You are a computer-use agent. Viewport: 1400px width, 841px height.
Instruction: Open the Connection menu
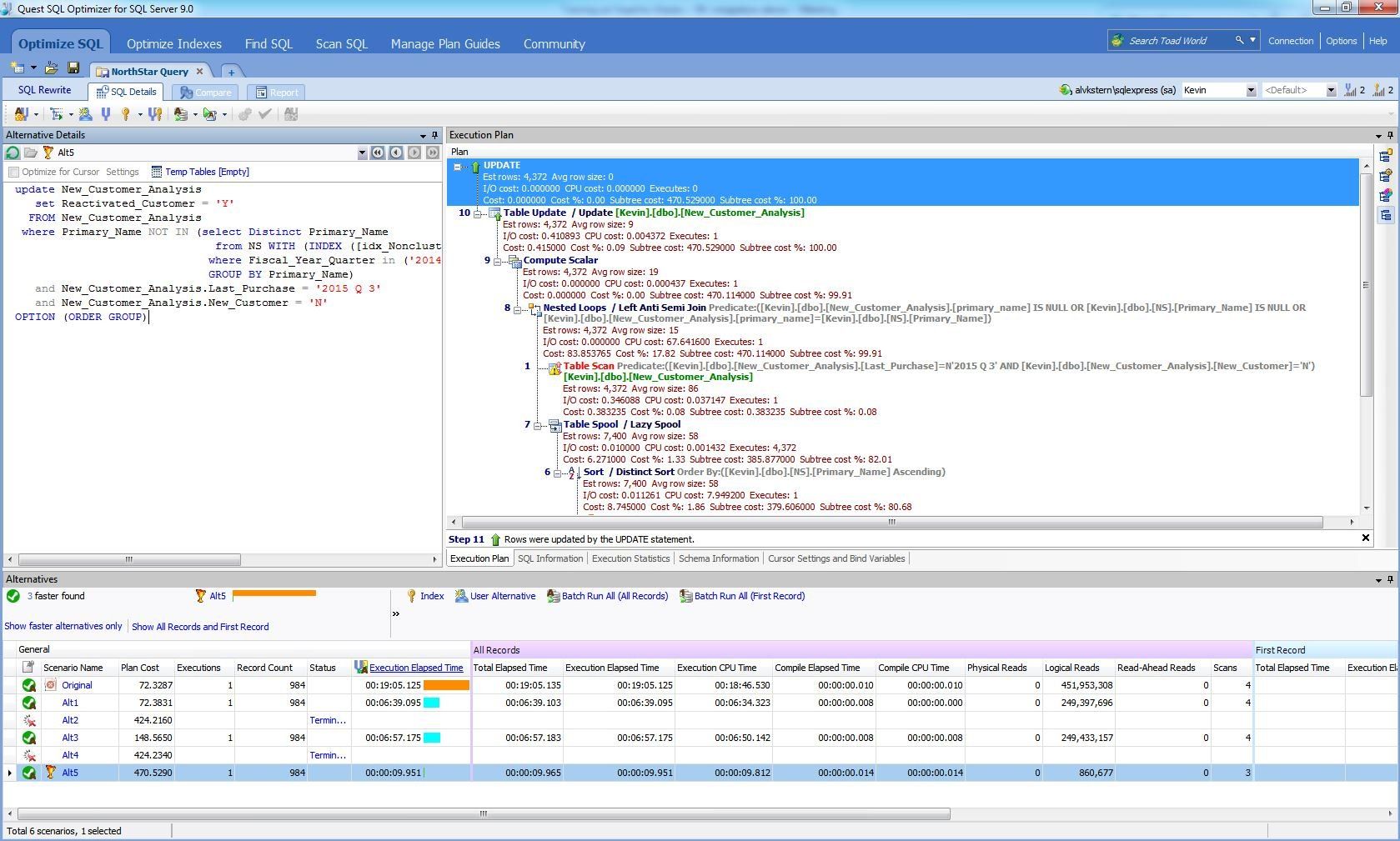point(1291,41)
